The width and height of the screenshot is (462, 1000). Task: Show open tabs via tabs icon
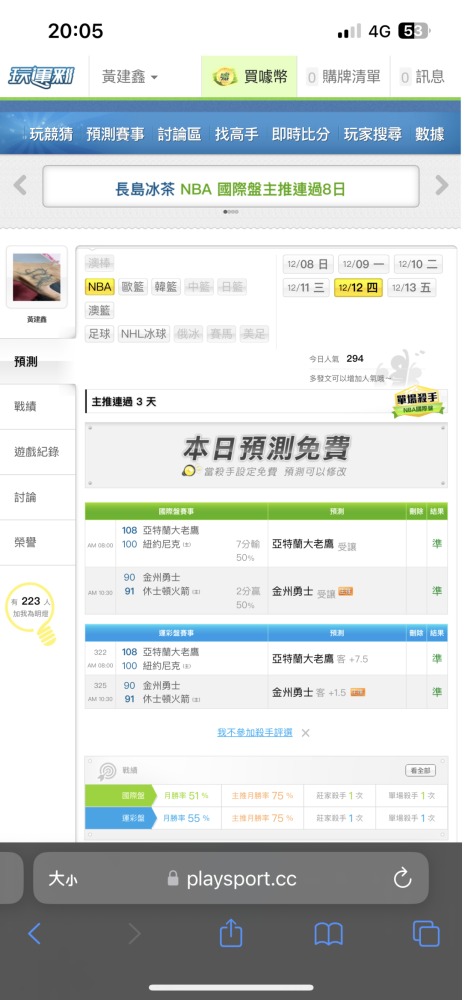click(x=426, y=934)
